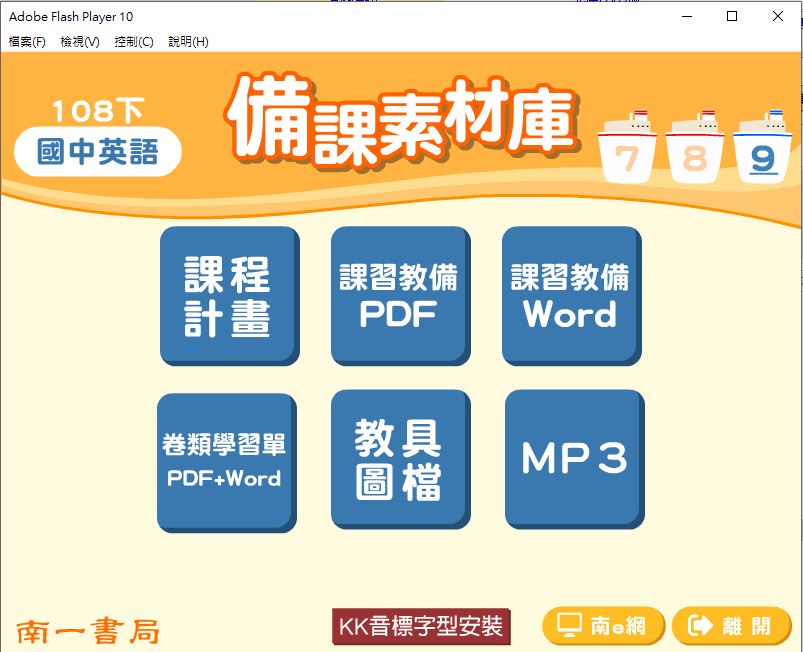
Task: Click the 國中英語 subject badge
Action: (98, 152)
